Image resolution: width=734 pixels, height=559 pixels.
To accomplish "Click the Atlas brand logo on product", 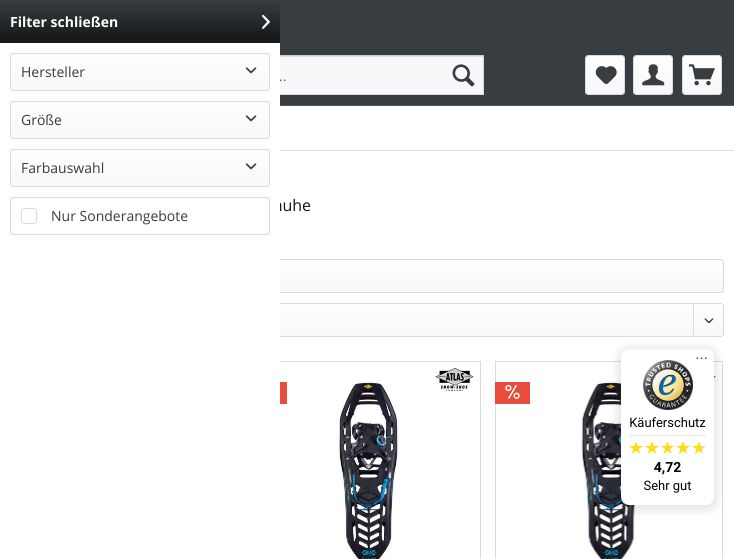I will 454,379.
